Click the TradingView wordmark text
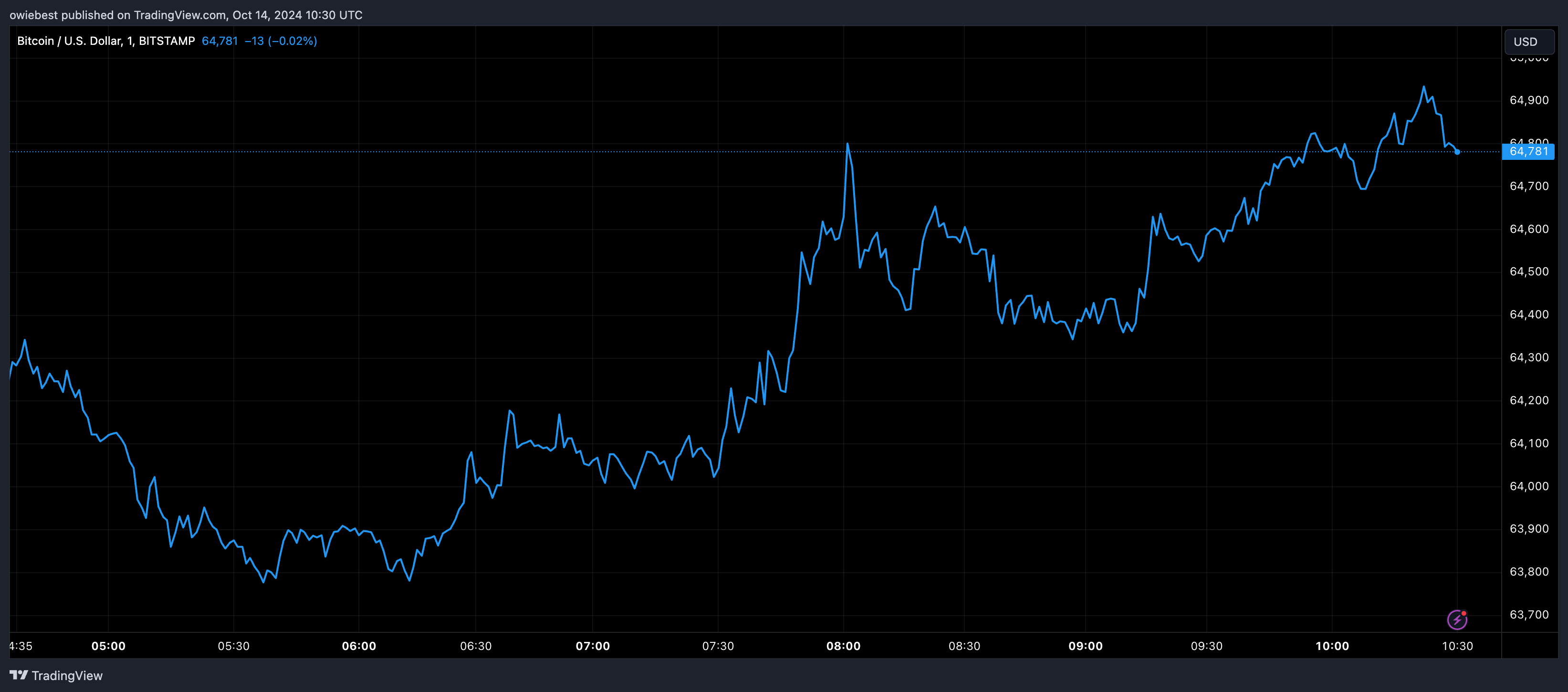The height and width of the screenshot is (692, 1568). pyautogui.click(x=67, y=676)
